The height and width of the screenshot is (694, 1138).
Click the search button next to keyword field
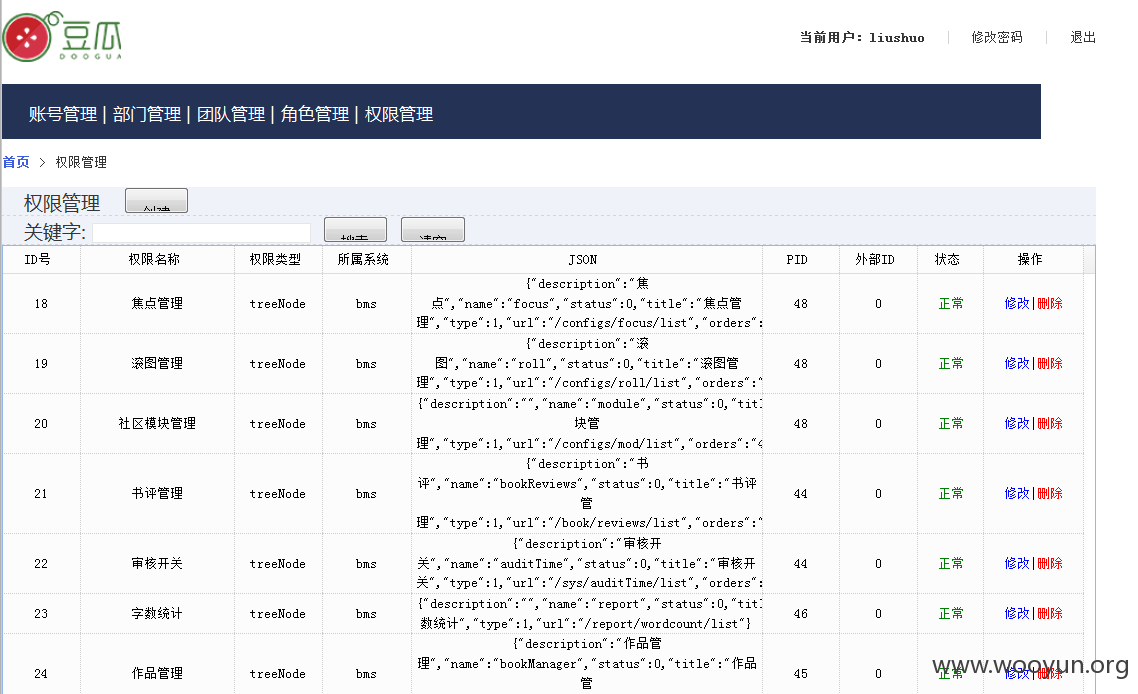click(355, 229)
